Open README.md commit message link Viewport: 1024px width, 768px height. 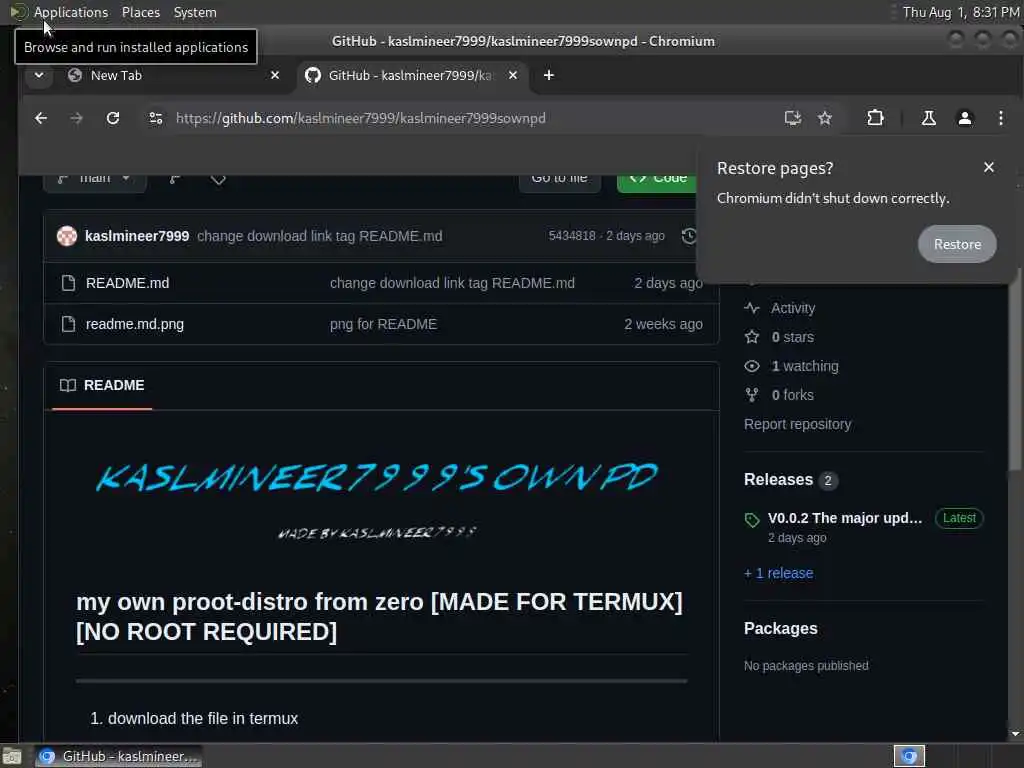coord(452,283)
